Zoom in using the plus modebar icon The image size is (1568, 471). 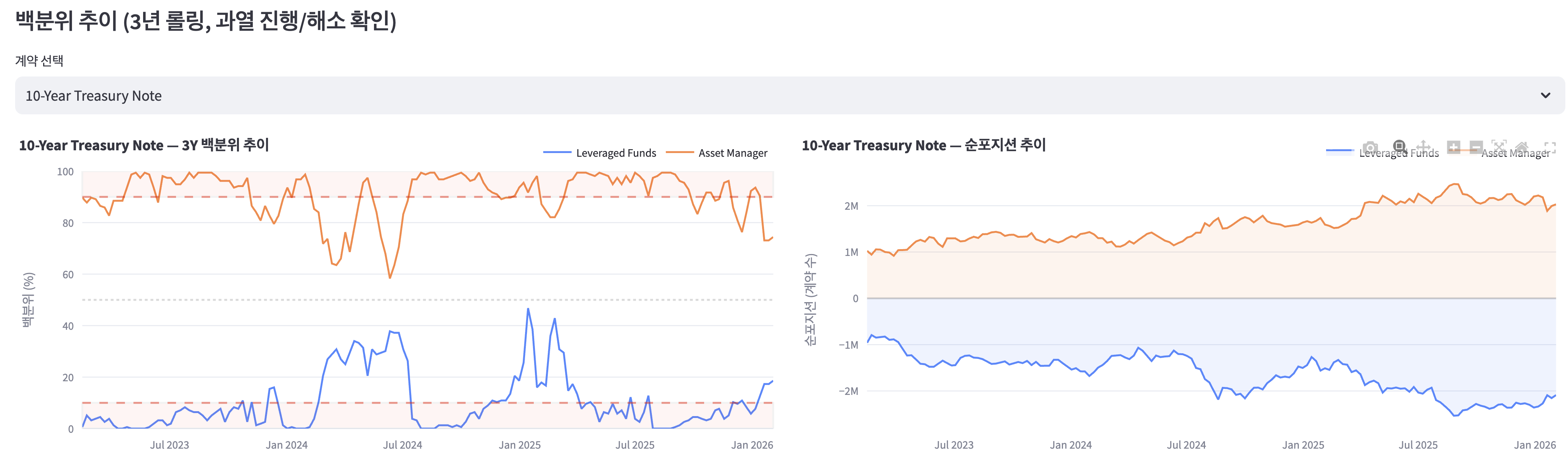tap(1454, 147)
